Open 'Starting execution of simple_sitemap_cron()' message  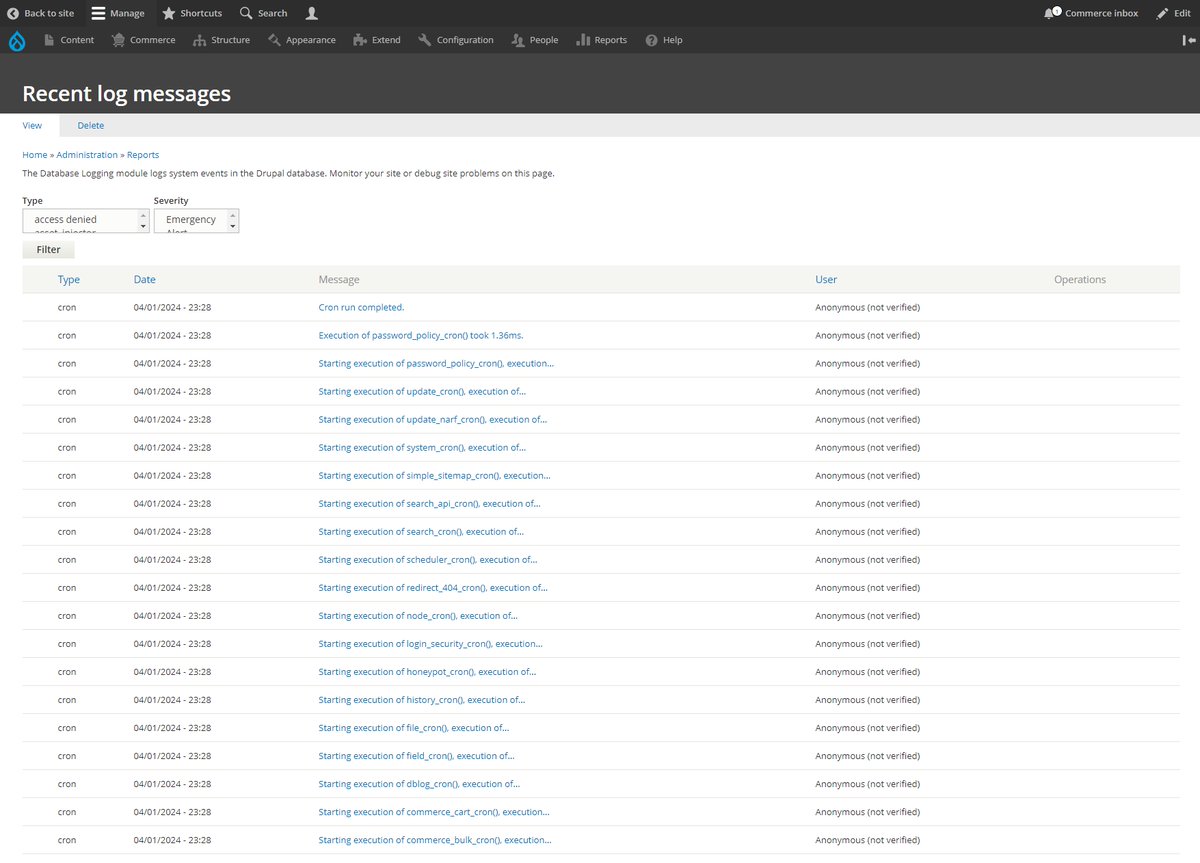pyautogui.click(x=434, y=476)
